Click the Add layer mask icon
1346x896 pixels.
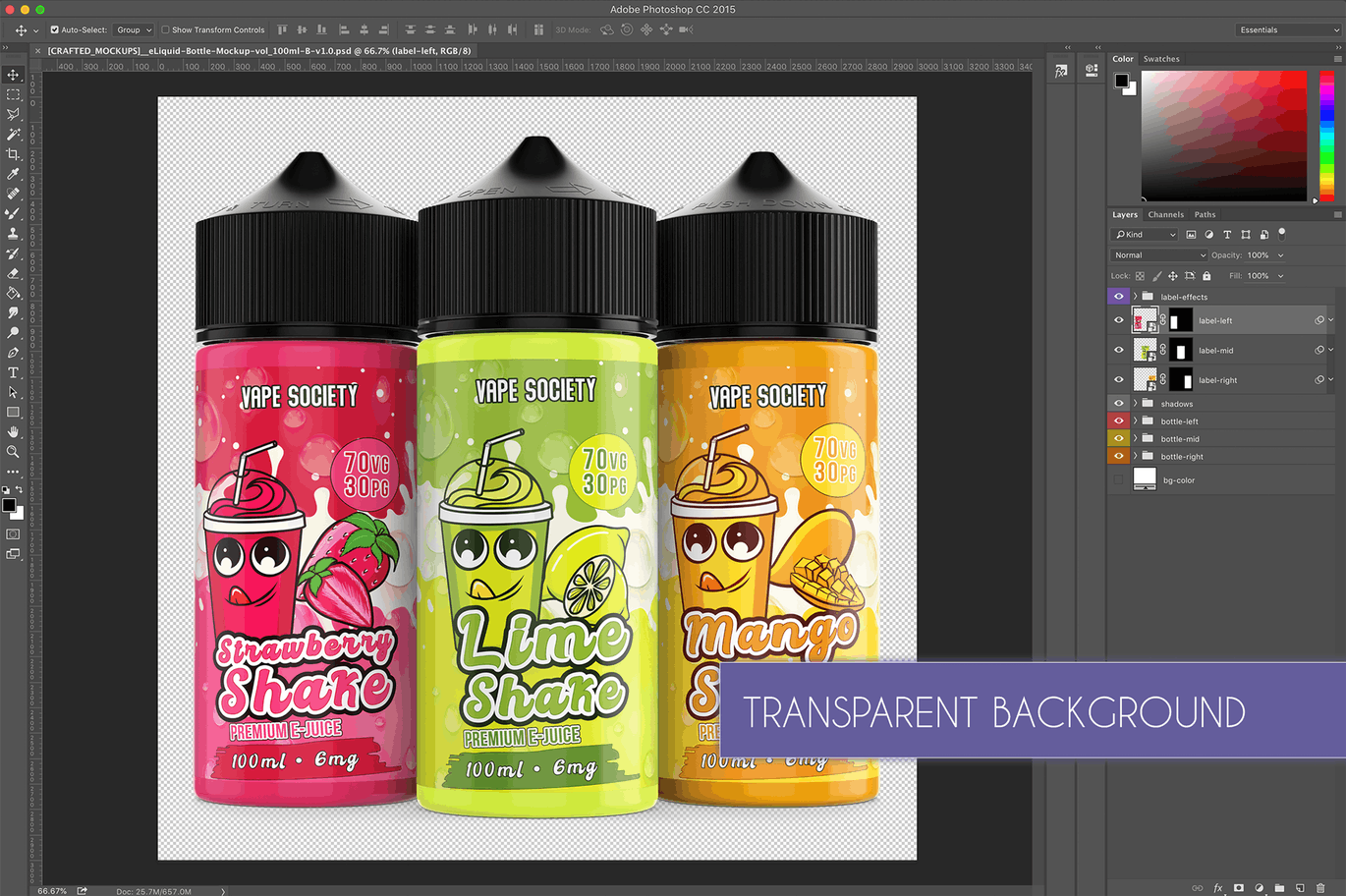click(x=1239, y=887)
